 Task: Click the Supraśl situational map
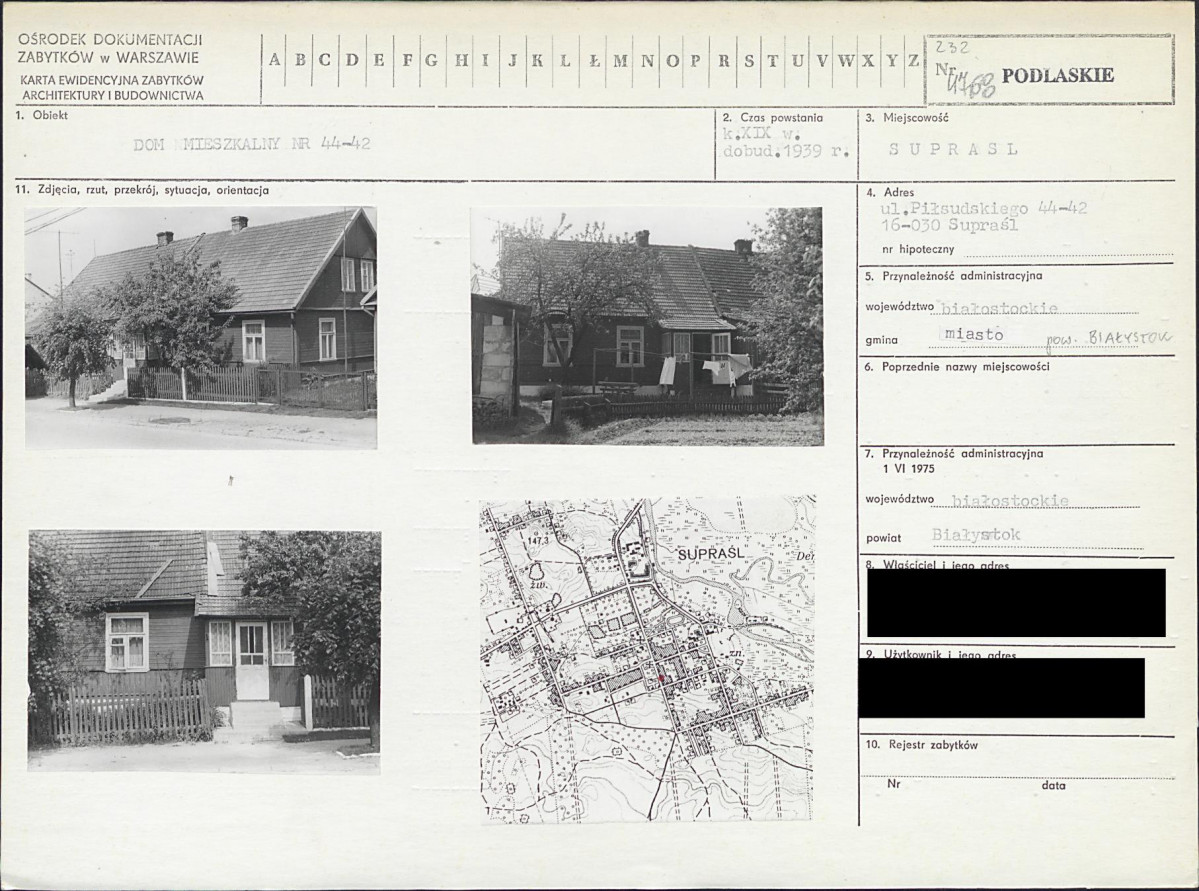click(x=648, y=660)
